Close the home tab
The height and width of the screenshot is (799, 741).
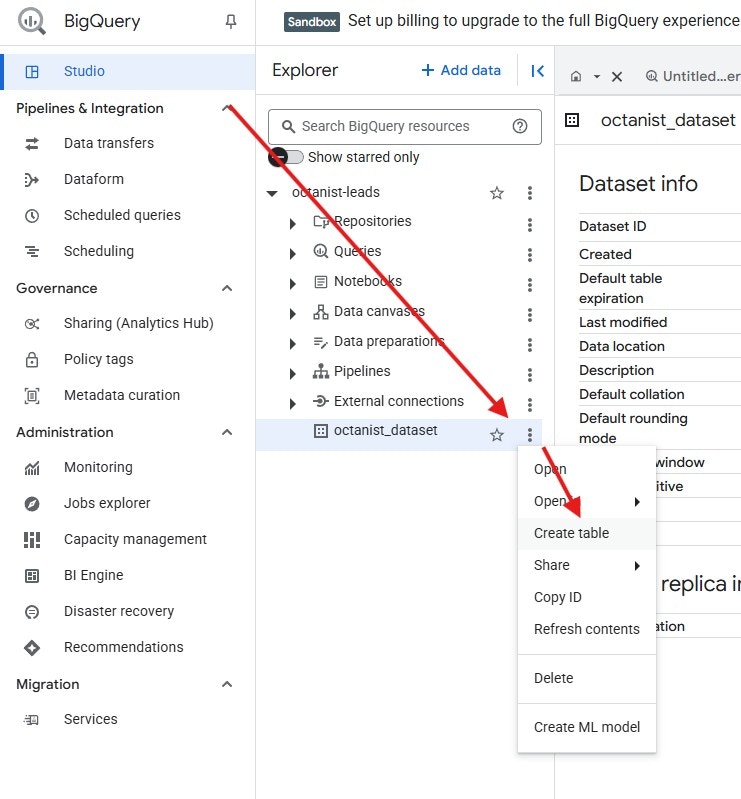tap(617, 77)
